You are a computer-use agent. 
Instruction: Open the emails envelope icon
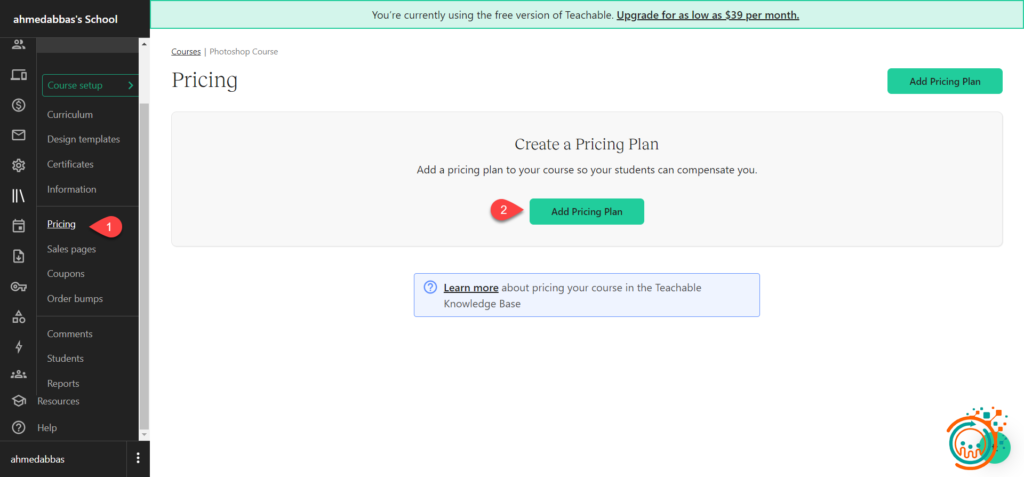(x=18, y=135)
